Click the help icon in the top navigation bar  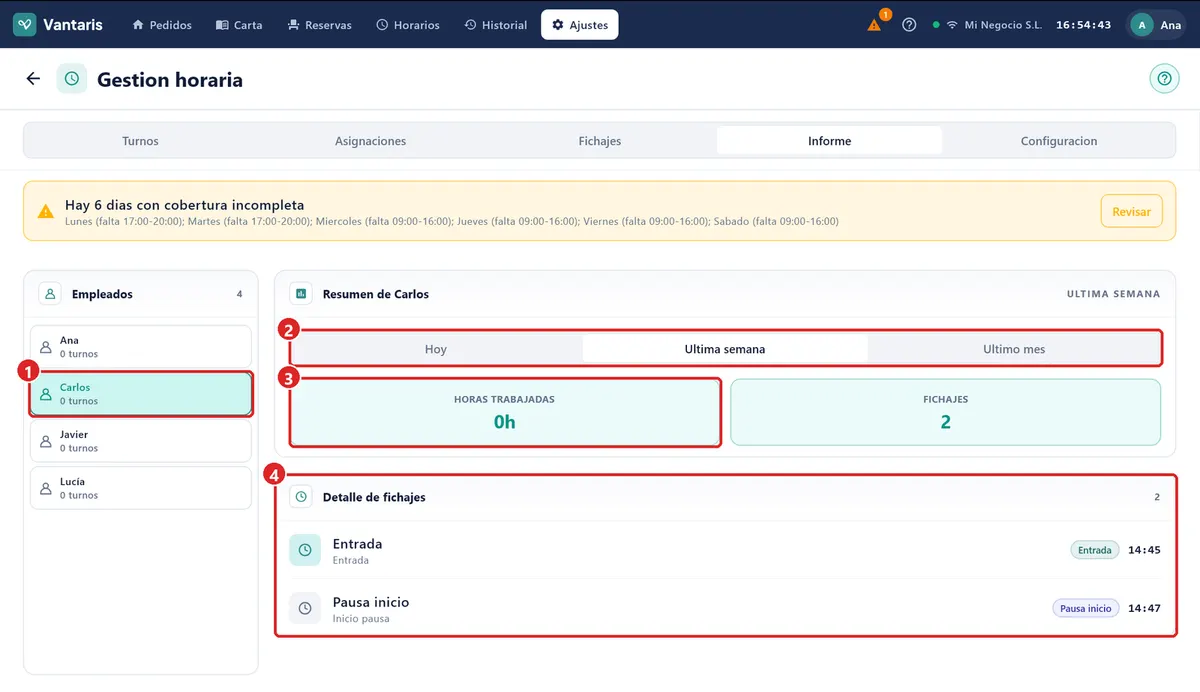pos(909,25)
